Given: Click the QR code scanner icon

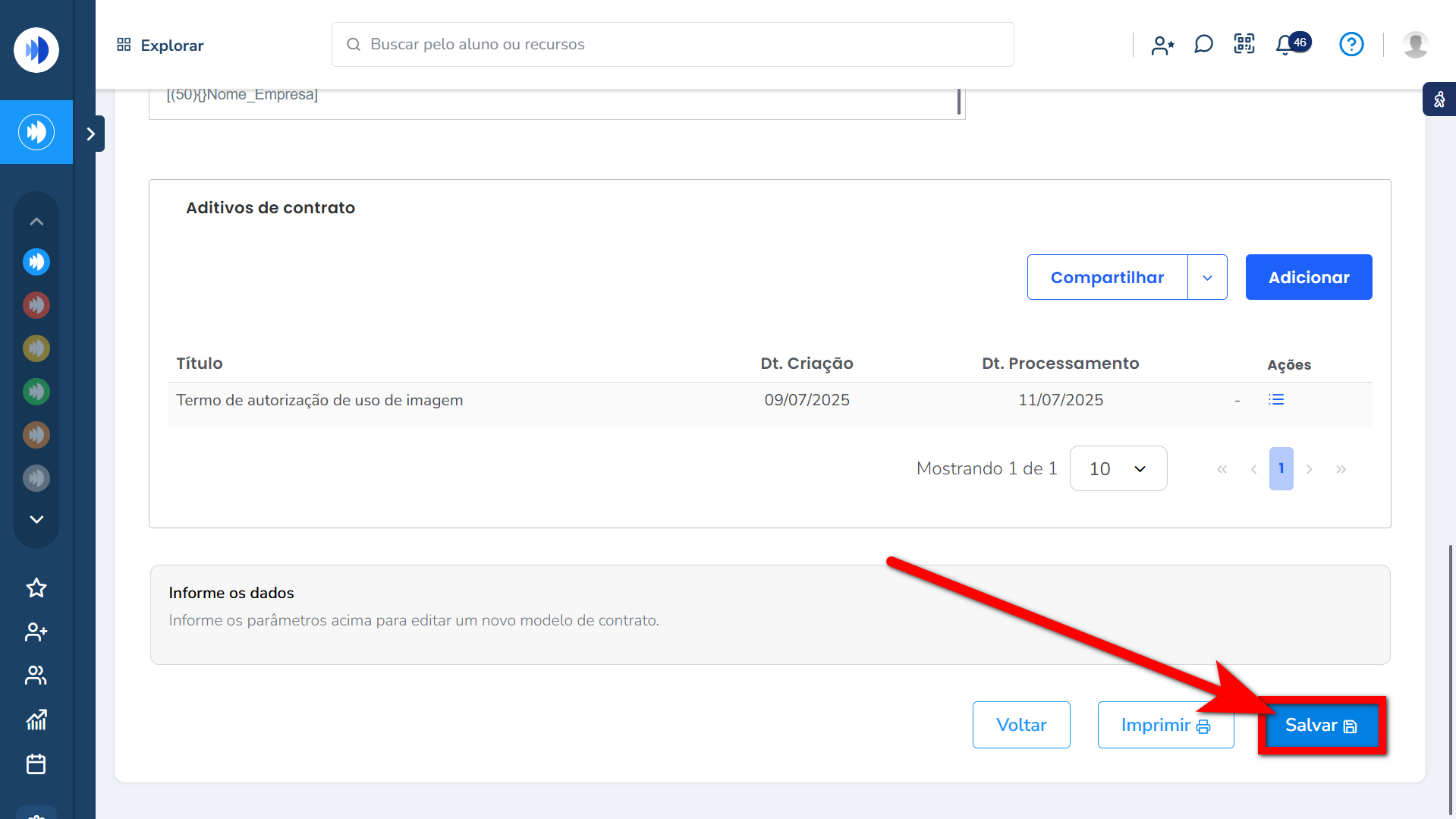Looking at the screenshot, I should pos(1244,45).
